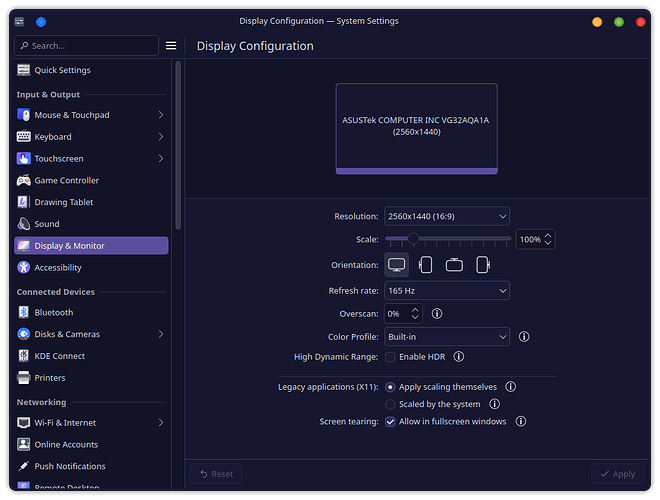Screen dimensions: 660x500
Task: Show info for screen tearing option
Action: pyautogui.click(x=521, y=421)
